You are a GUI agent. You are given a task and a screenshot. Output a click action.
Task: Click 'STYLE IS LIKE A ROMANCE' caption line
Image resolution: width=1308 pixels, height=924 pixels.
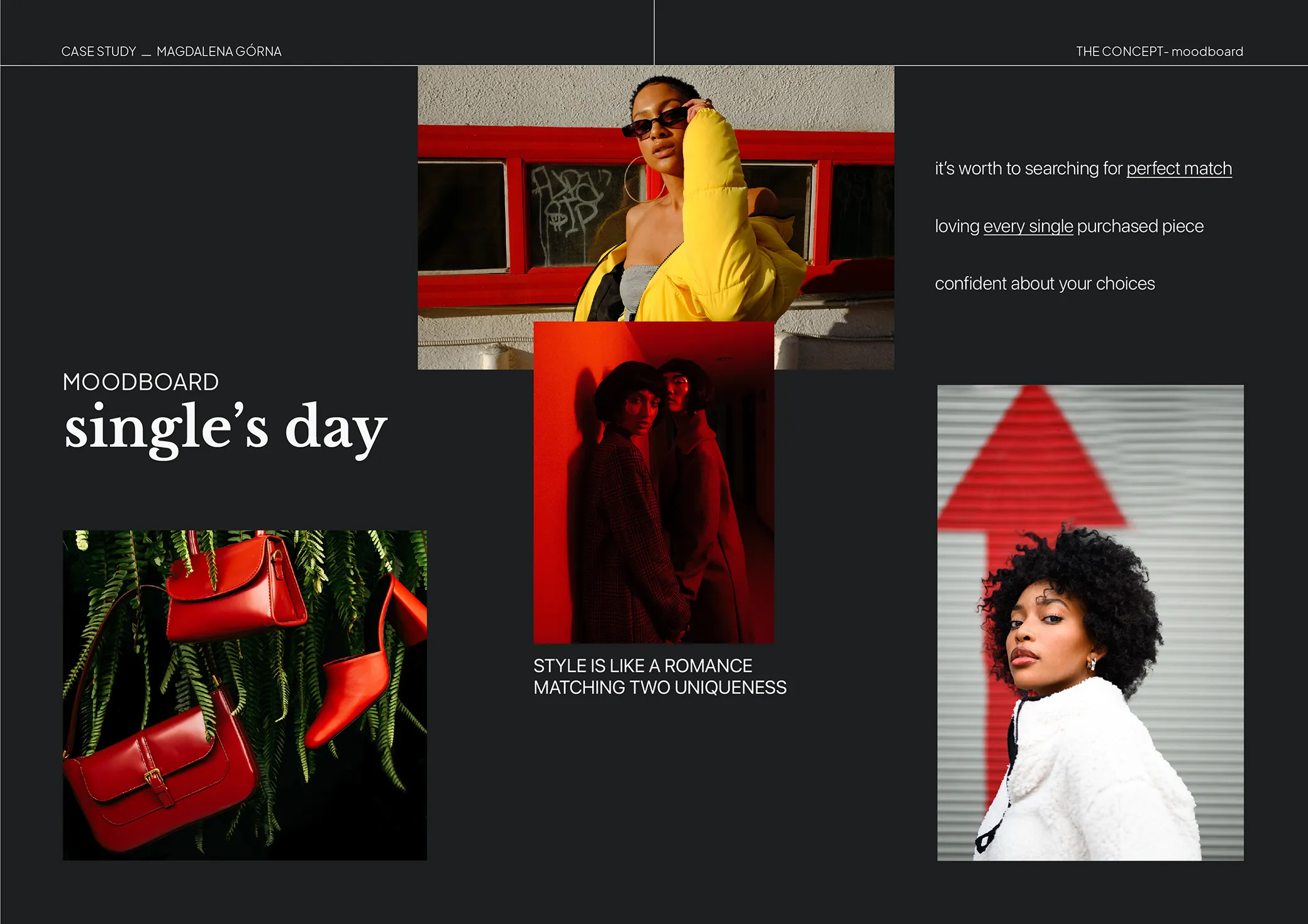pos(642,666)
